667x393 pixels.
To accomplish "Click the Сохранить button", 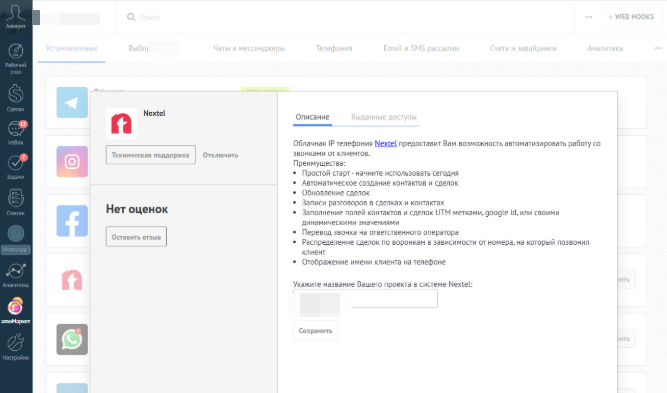I will click(315, 330).
